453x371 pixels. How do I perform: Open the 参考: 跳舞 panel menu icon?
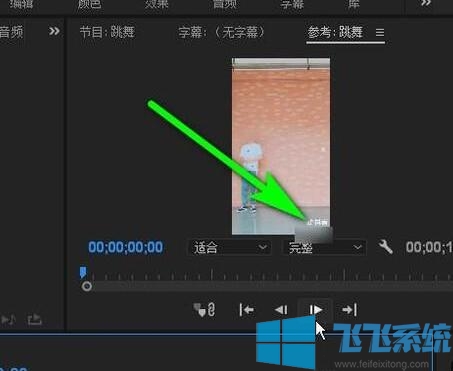point(380,32)
